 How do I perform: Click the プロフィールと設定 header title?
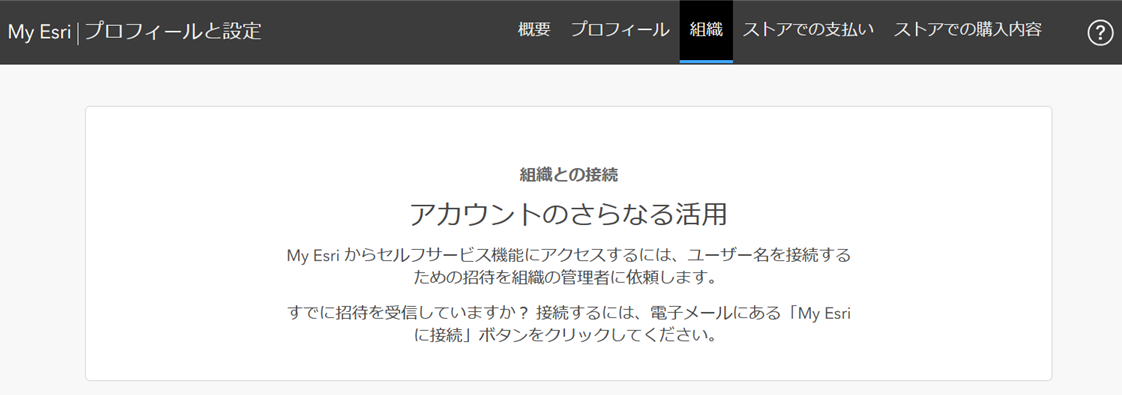click(x=173, y=31)
